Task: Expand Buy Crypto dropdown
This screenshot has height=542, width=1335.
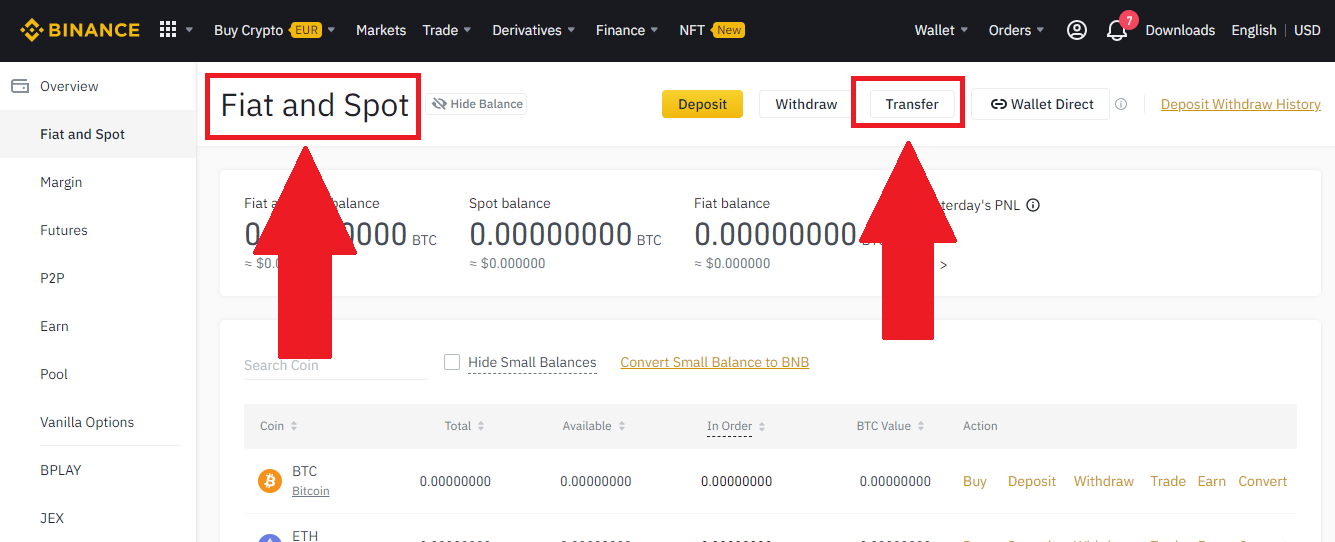Action: pyautogui.click(x=275, y=30)
